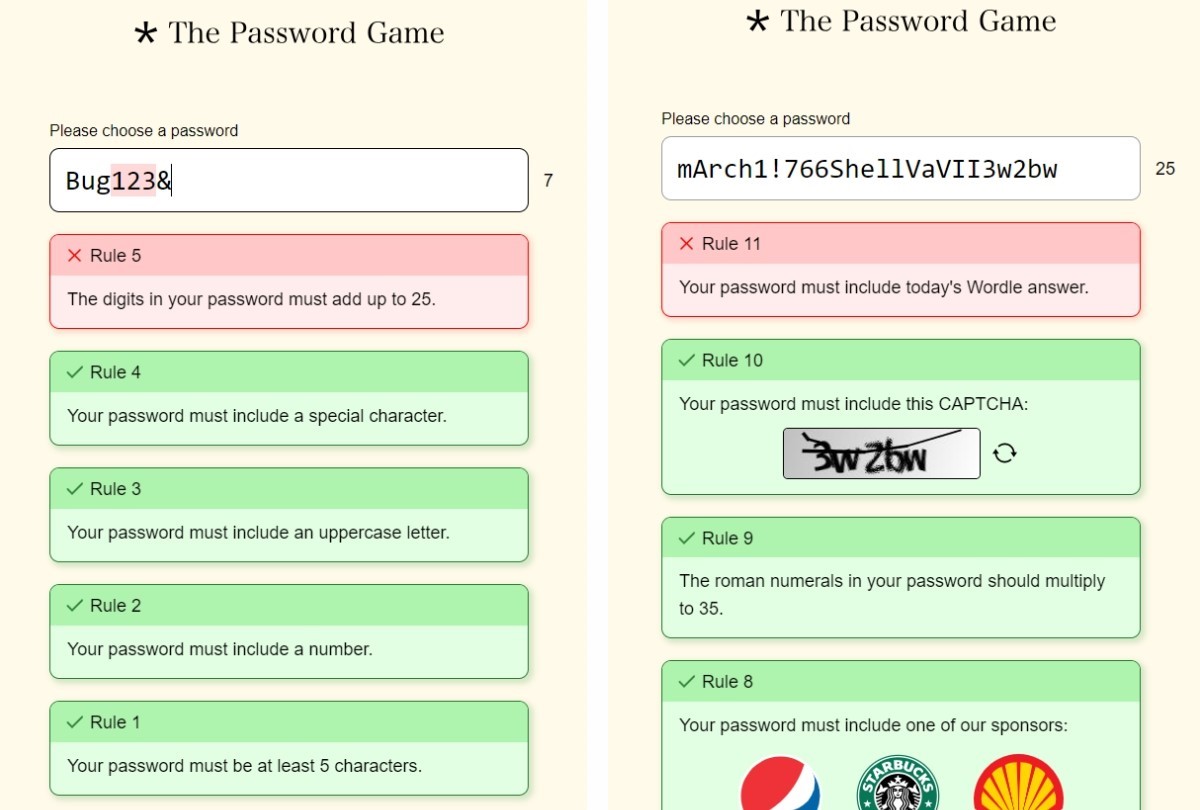The image size is (1200, 810).
Task: Click the Rule 3 uppercase letter card
Action: click(288, 515)
